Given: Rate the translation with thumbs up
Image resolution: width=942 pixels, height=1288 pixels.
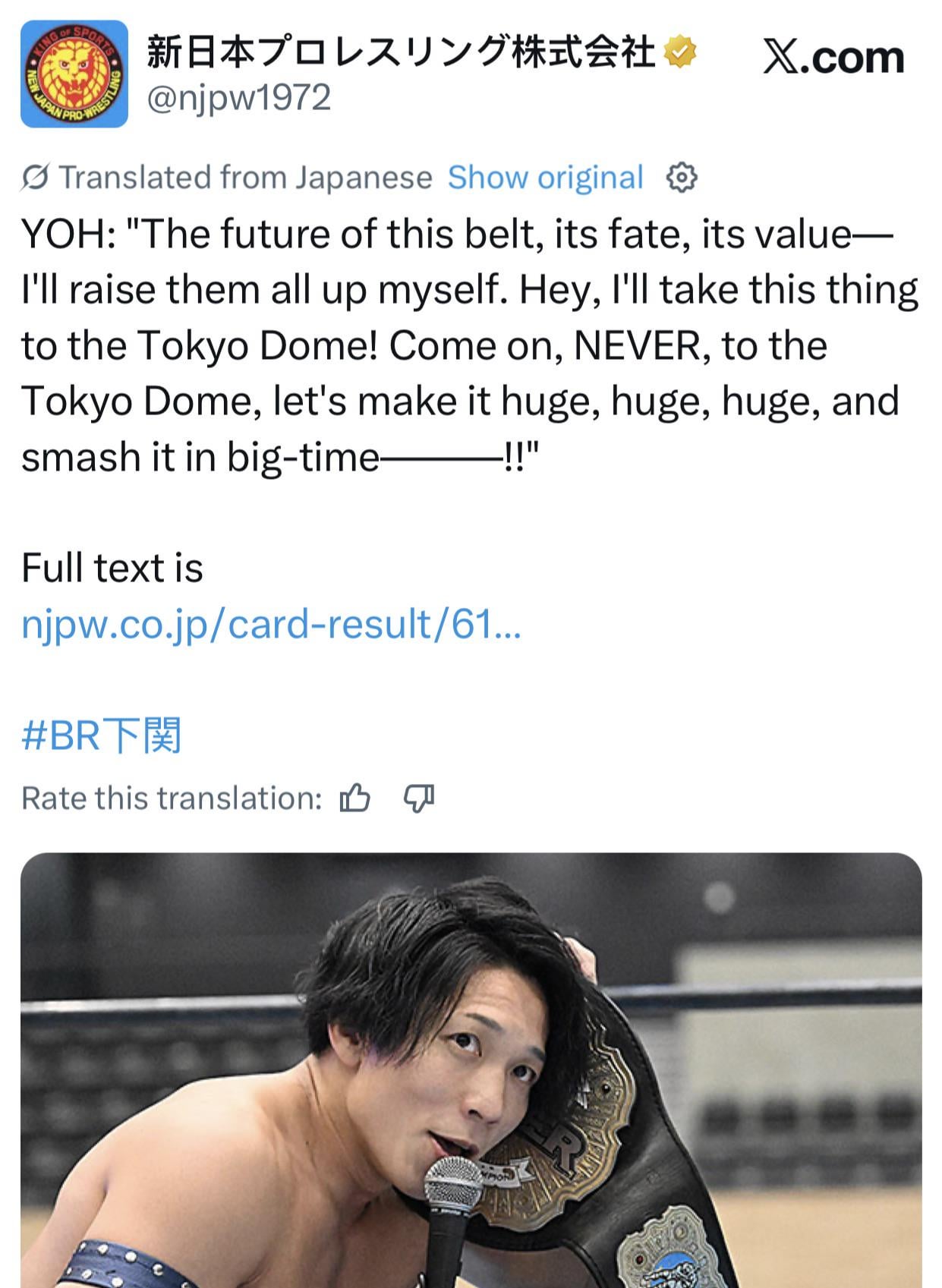Looking at the screenshot, I should pos(355,798).
